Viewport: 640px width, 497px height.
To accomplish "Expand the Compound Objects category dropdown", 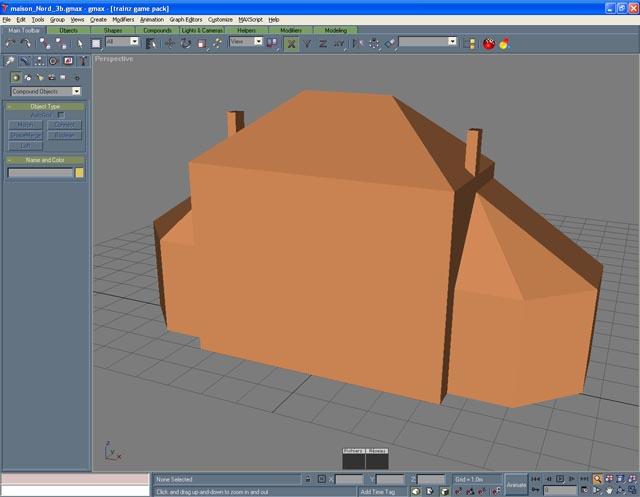I will tap(46, 91).
